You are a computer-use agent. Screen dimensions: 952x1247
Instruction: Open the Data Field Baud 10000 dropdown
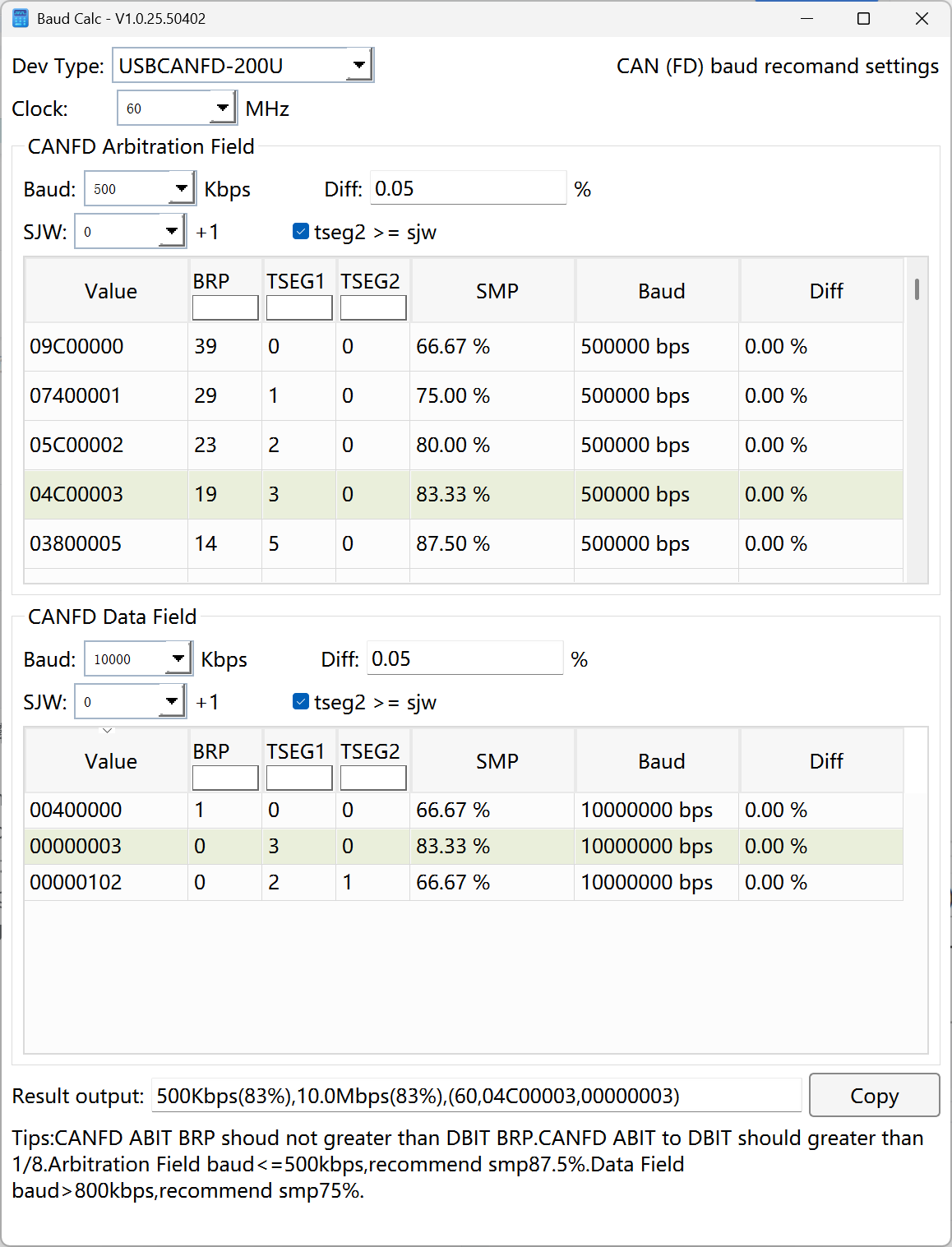[139, 658]
